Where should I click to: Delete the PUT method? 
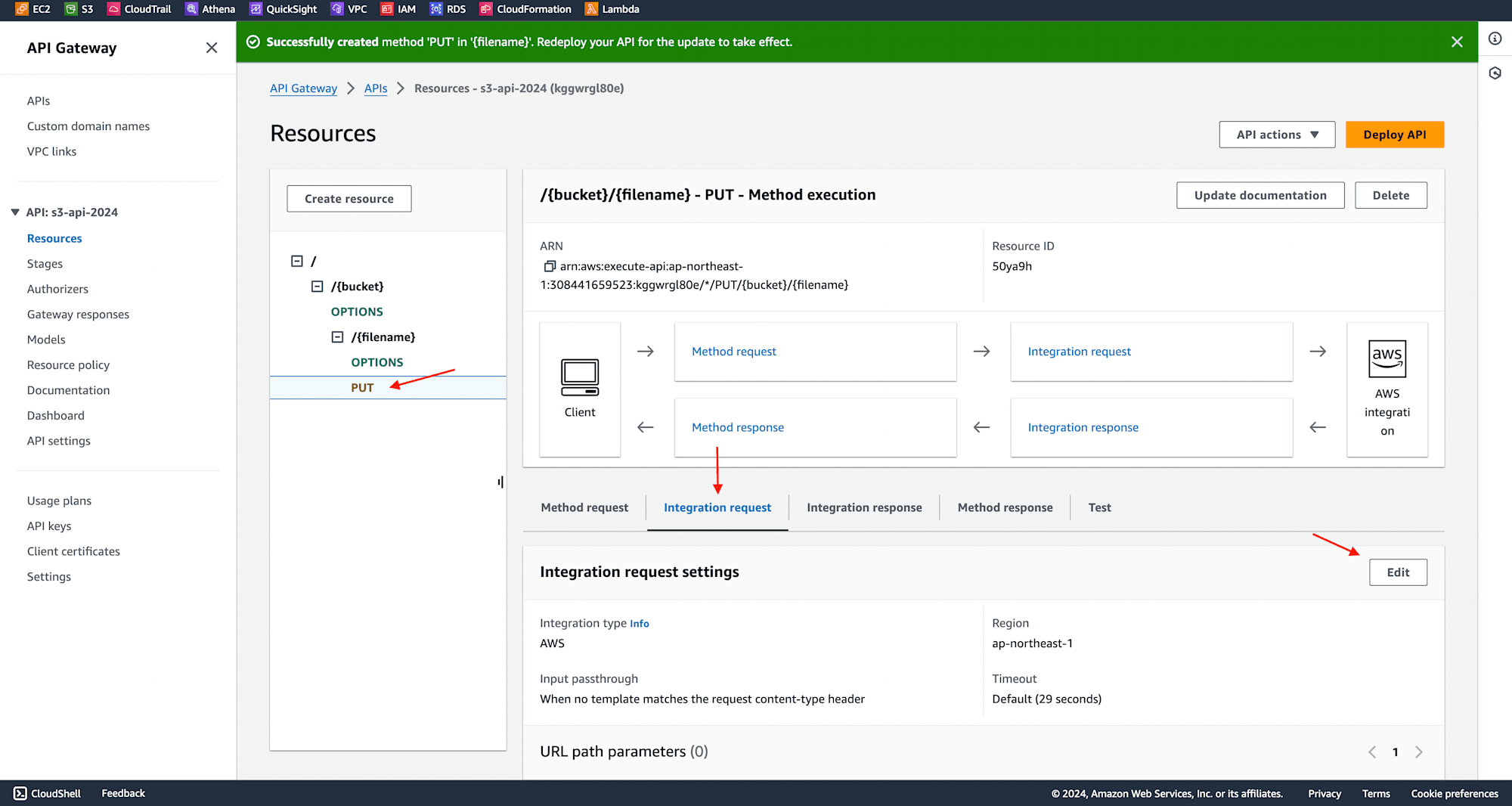[1391, 195]
